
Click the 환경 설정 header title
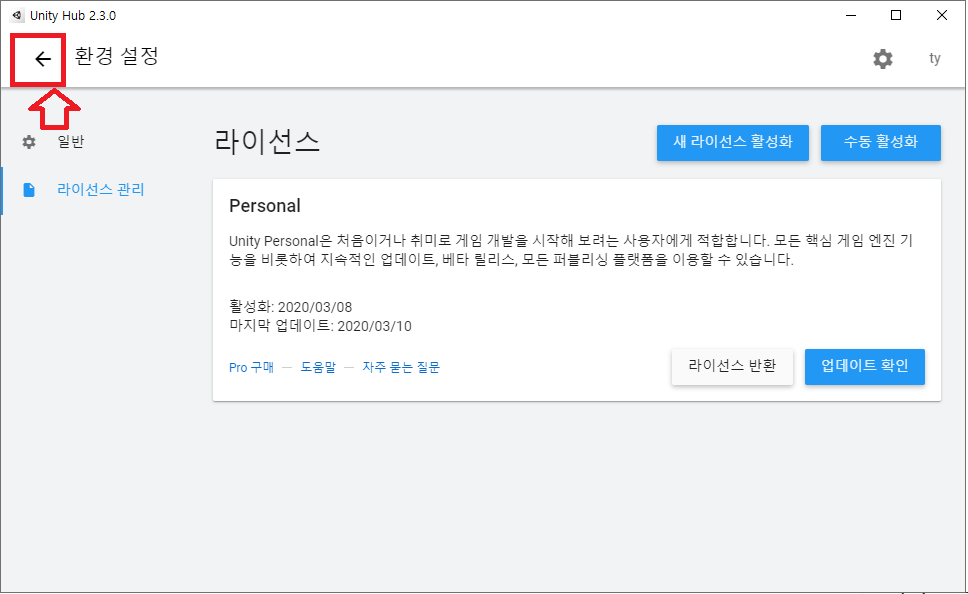[x=117, y=56]
